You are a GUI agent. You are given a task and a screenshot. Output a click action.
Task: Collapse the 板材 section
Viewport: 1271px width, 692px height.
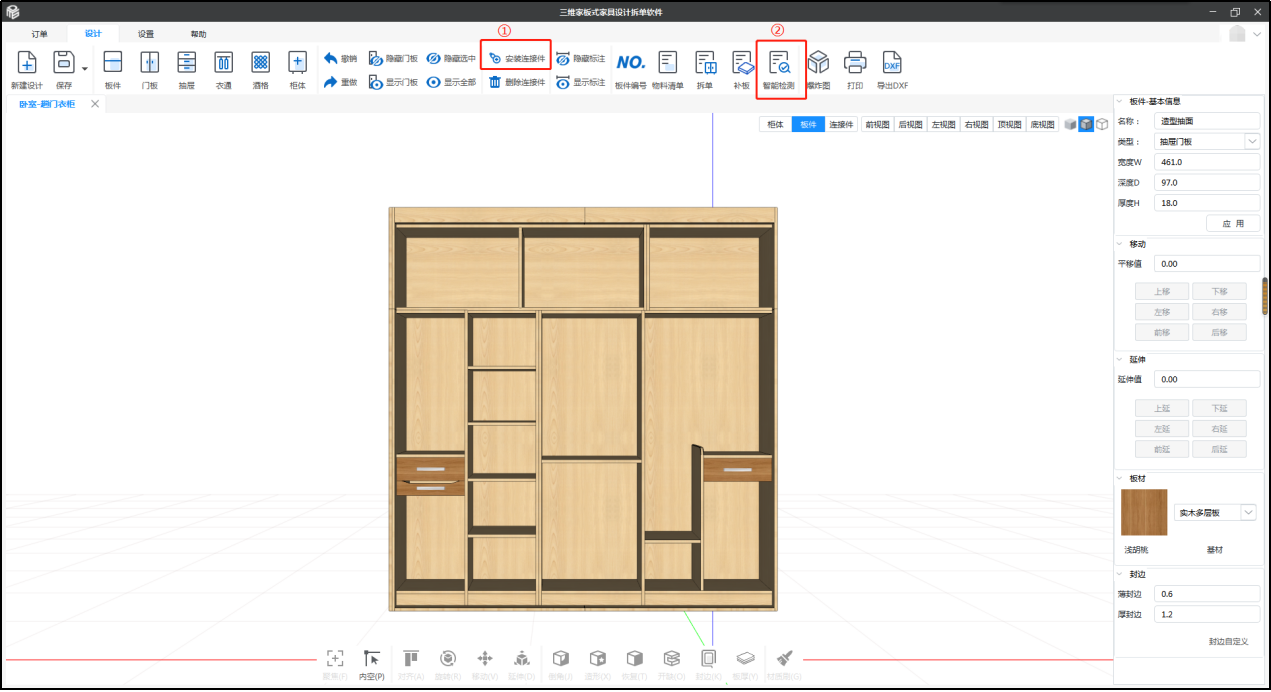point(1120,478)
